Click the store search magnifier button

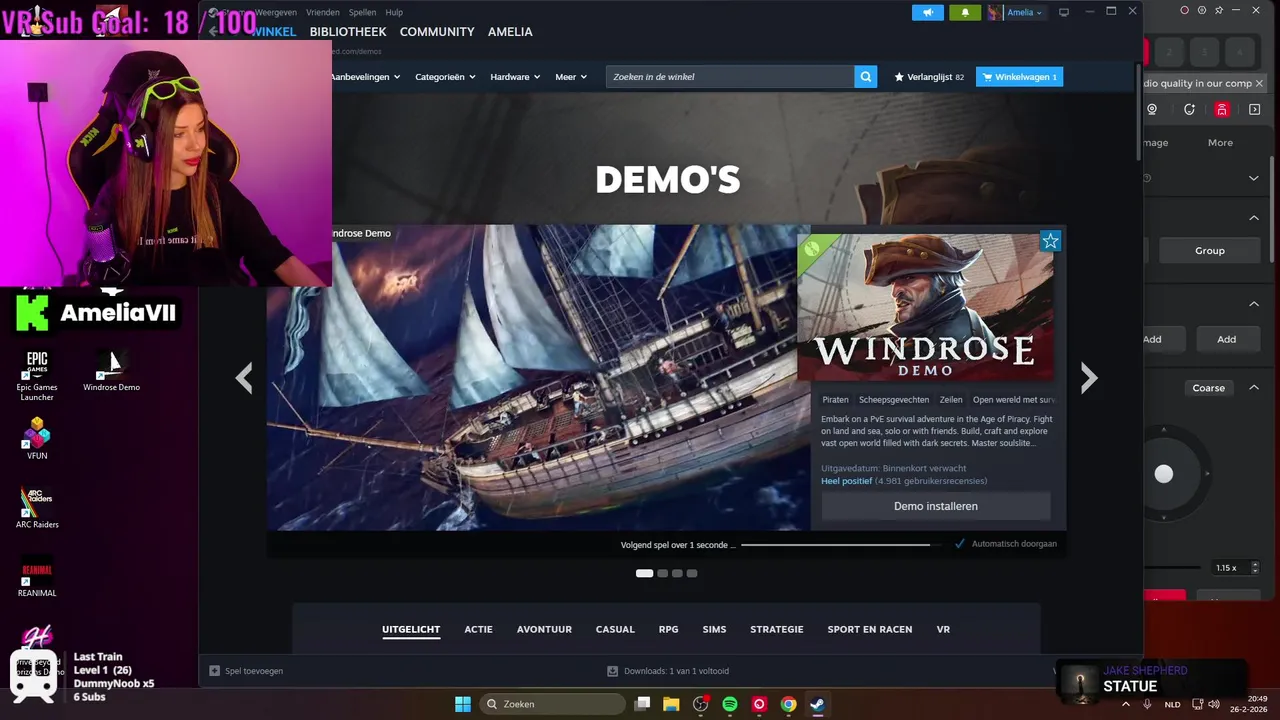(866, 77)
